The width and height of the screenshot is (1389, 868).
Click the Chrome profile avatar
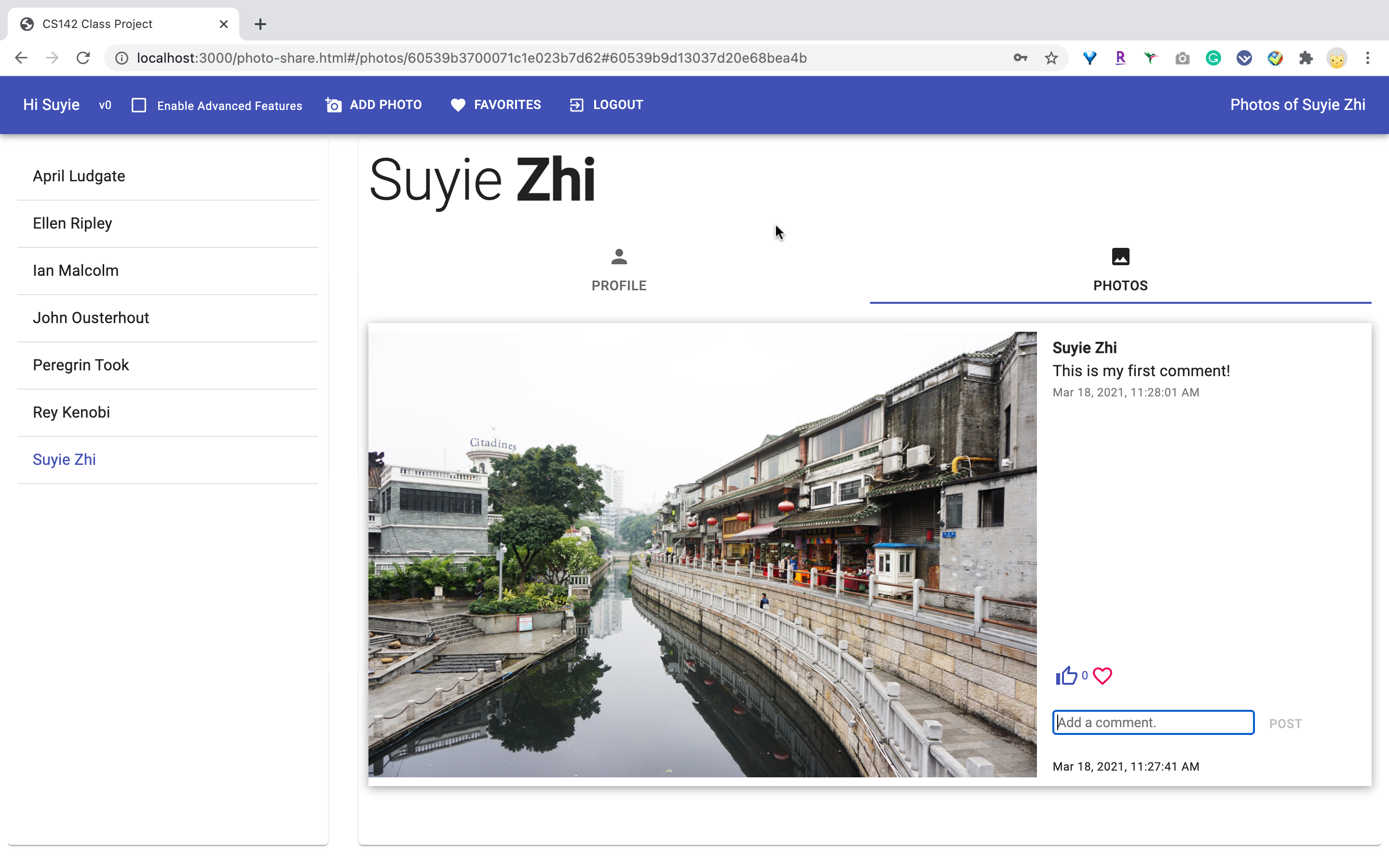pos(1337,58)
